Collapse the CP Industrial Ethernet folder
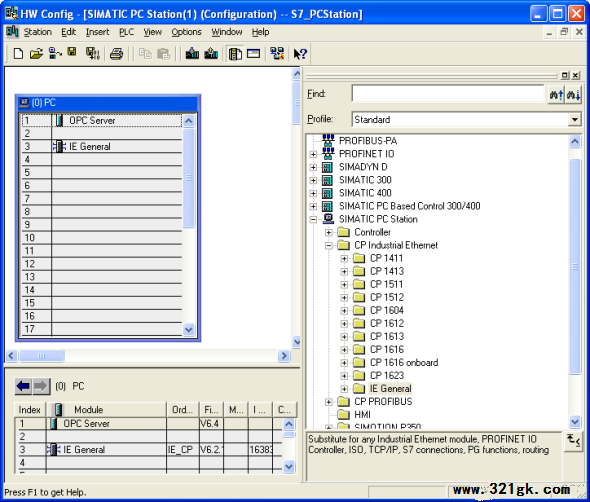The width and height of the screenshot is (590, 502). tap(329, 246)
